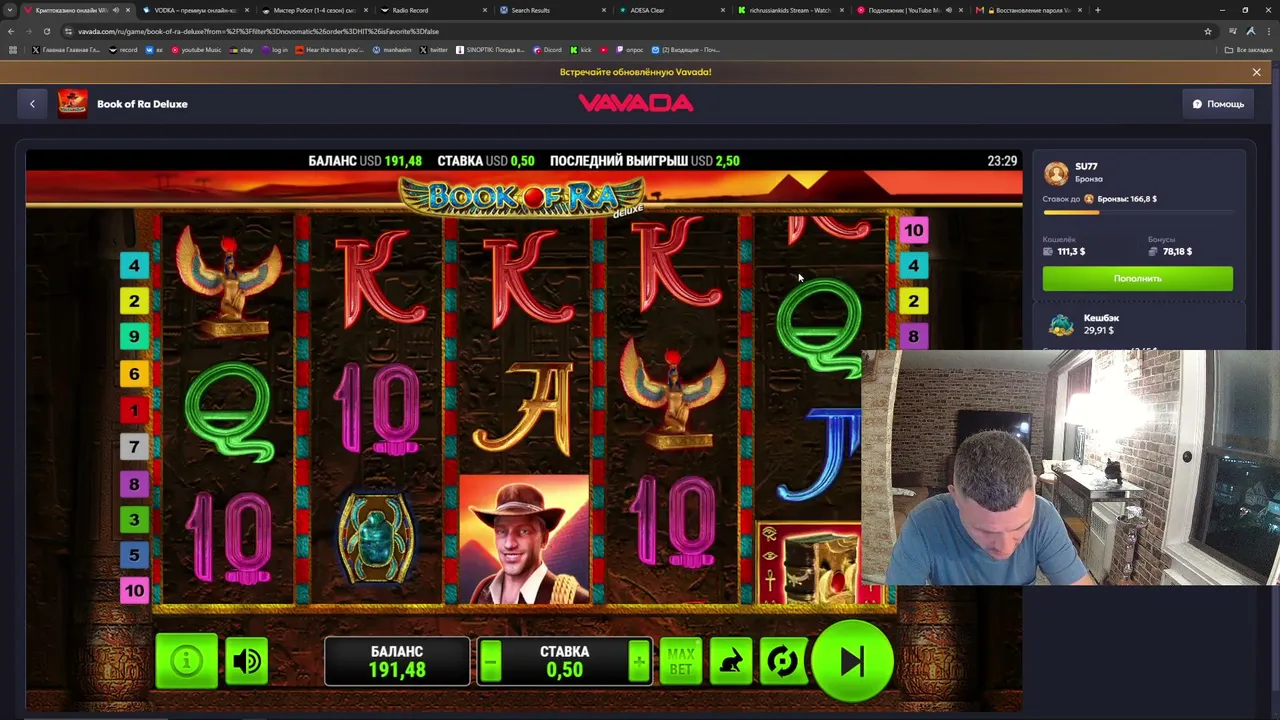1280x720 pixels.
Task: Click the Кошелёк 111,3 $ balance
Action: [x=1064, y=246]
